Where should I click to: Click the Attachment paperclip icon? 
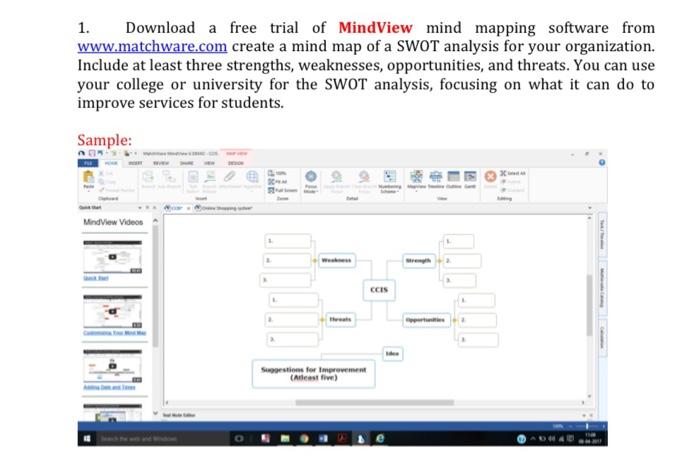[x=229, y=179]
